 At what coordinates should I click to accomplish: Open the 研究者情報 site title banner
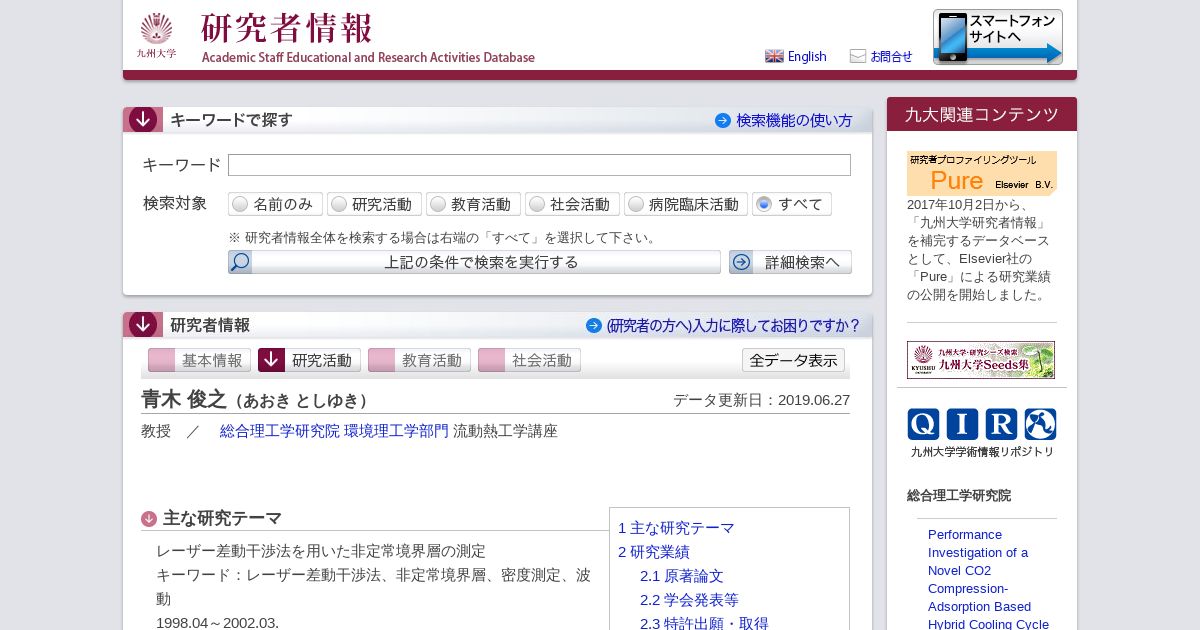(x=368, y=38)
